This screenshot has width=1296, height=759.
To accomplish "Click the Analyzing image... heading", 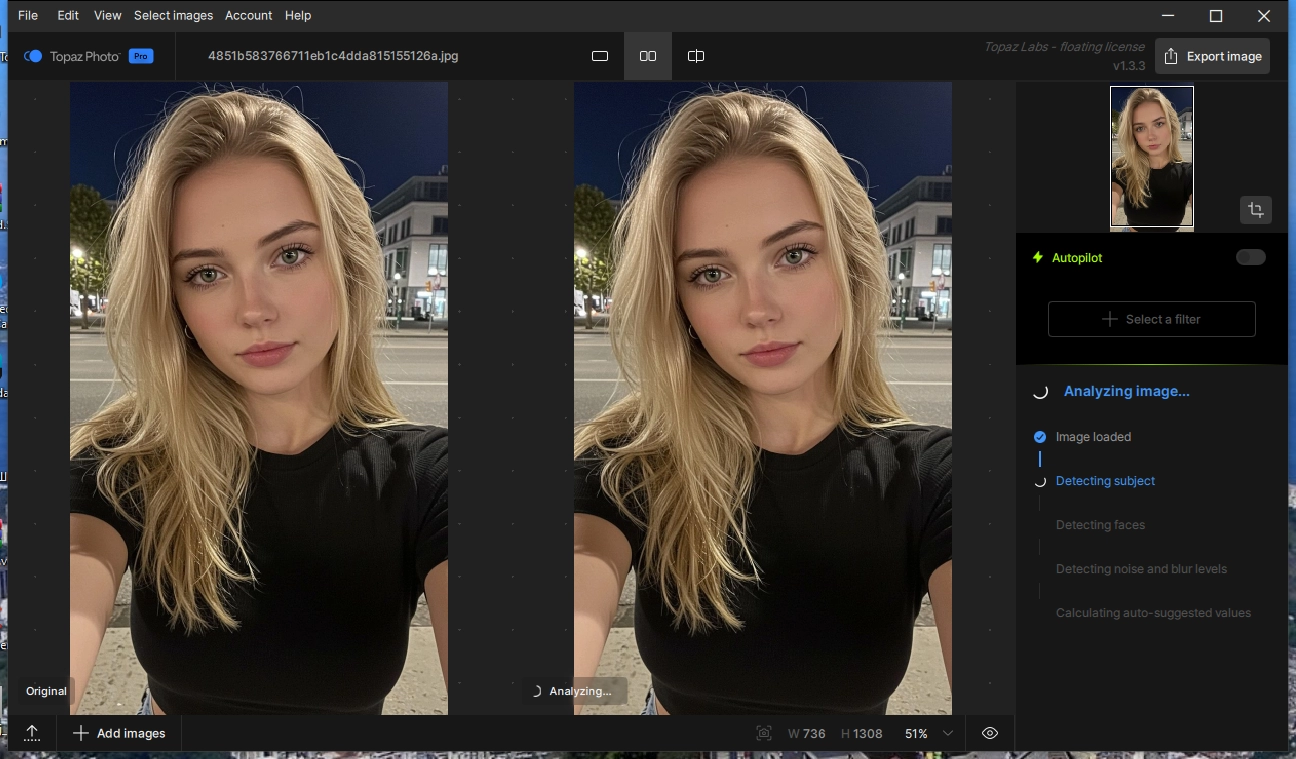I will [x=1126, y=391].
